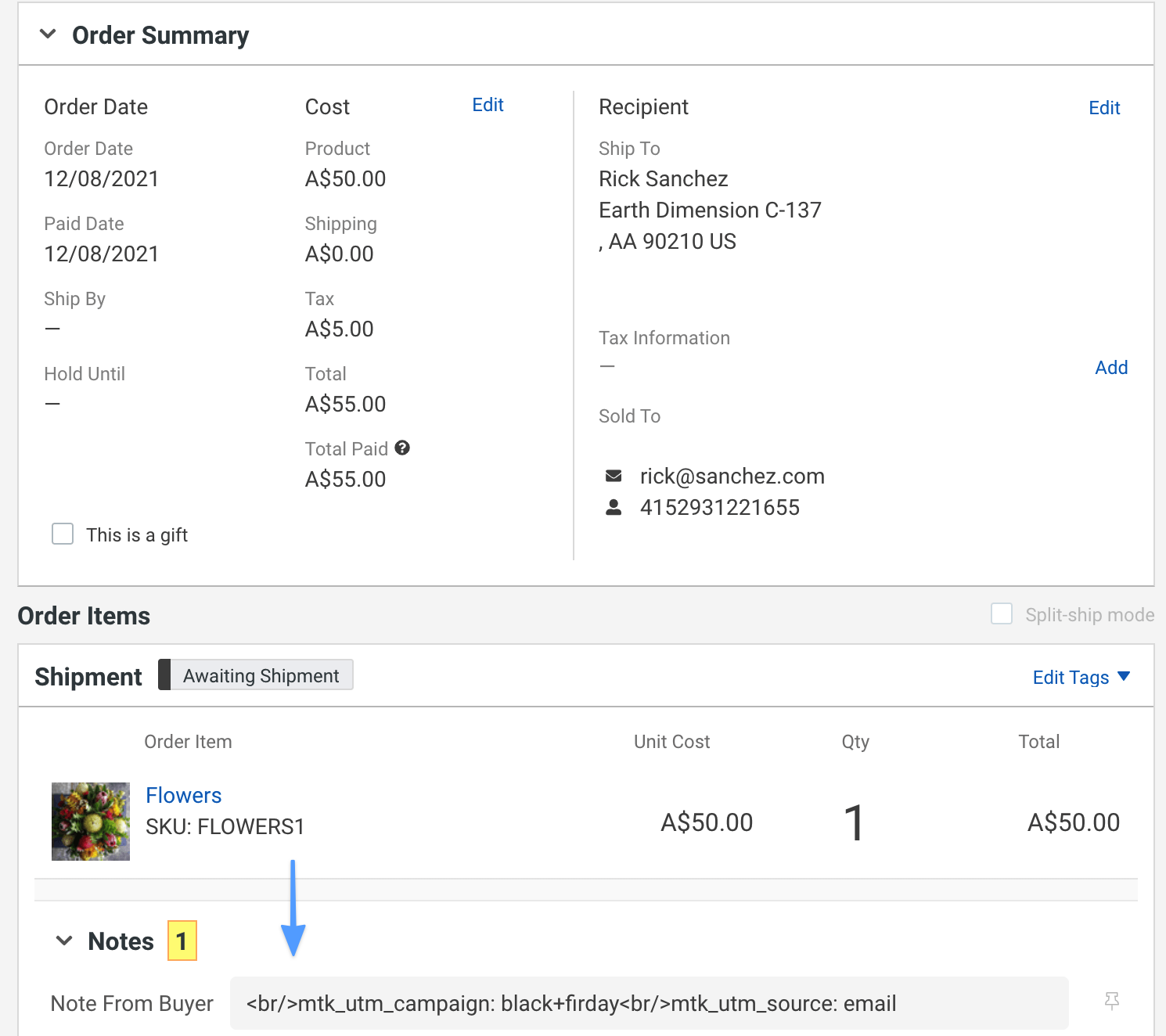Enable Split-ship mode checkbox
The height and width of the screenshot is (1036, 1166).
(1002, 614)
